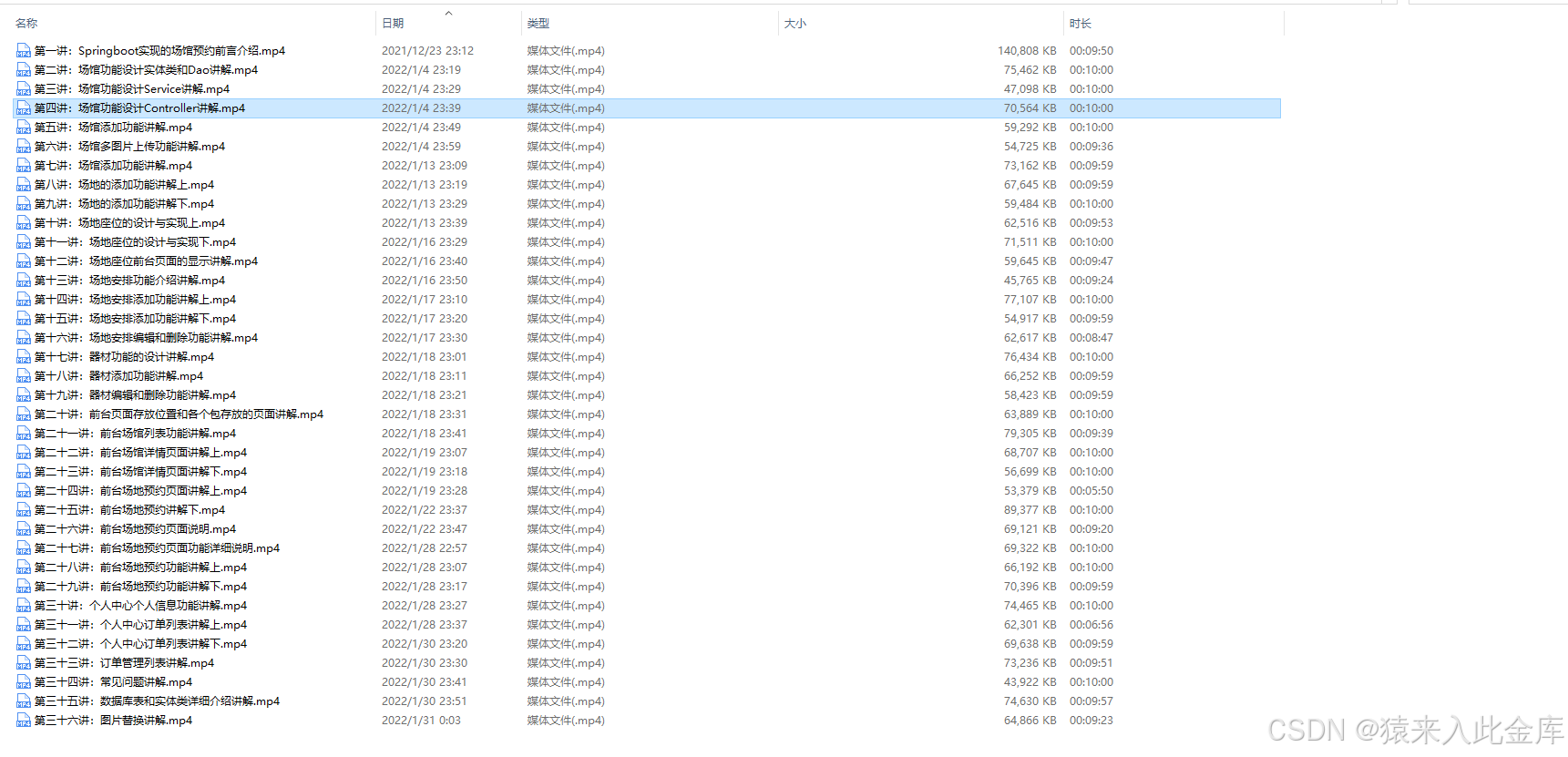Click the date 2022/1/4 23:39 in highlighted row
The height and width of the screenshot is (757, 1568).
click(421, 108)
